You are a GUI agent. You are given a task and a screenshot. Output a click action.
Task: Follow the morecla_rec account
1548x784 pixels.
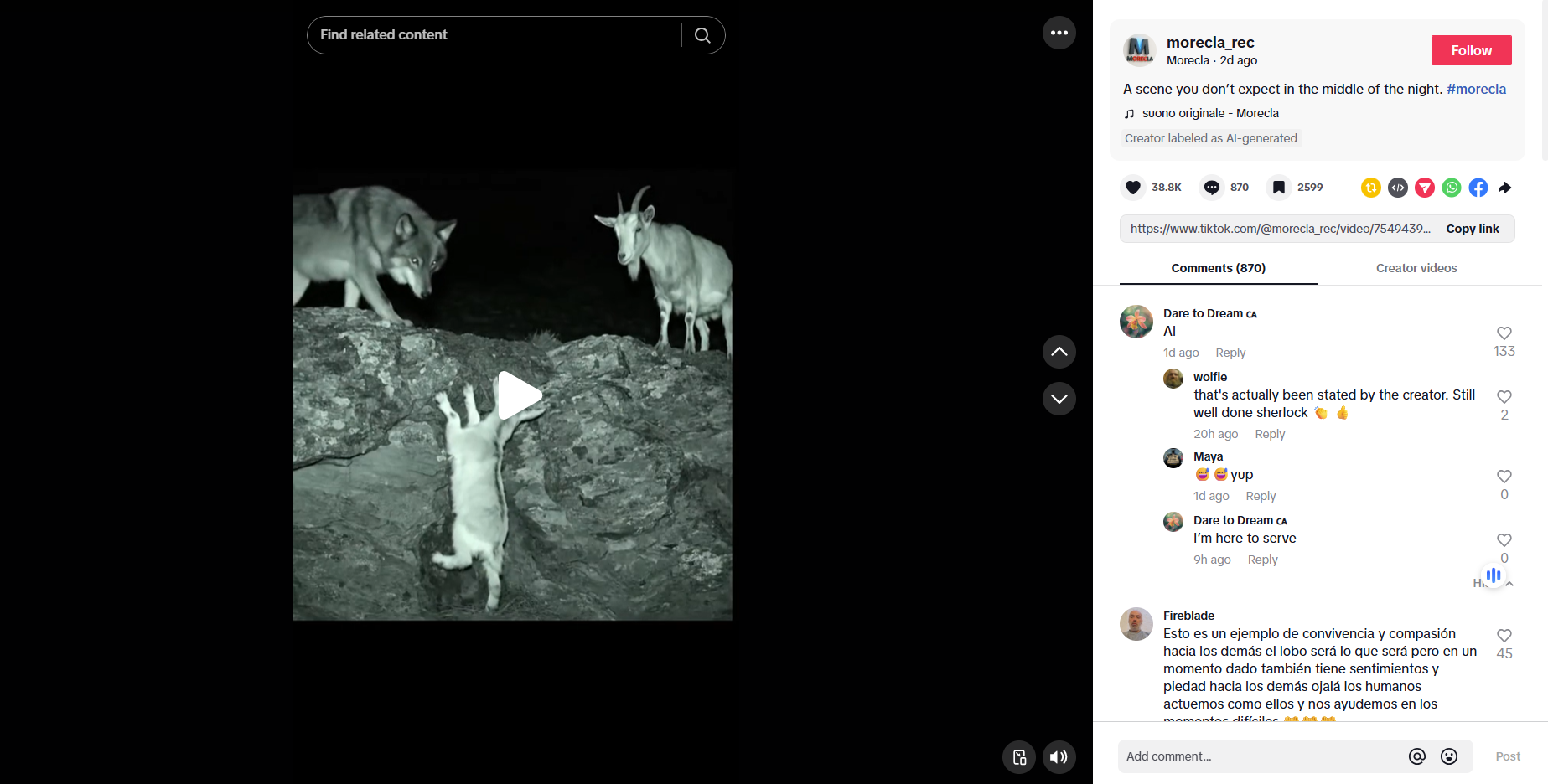[x=1471, y=50]
